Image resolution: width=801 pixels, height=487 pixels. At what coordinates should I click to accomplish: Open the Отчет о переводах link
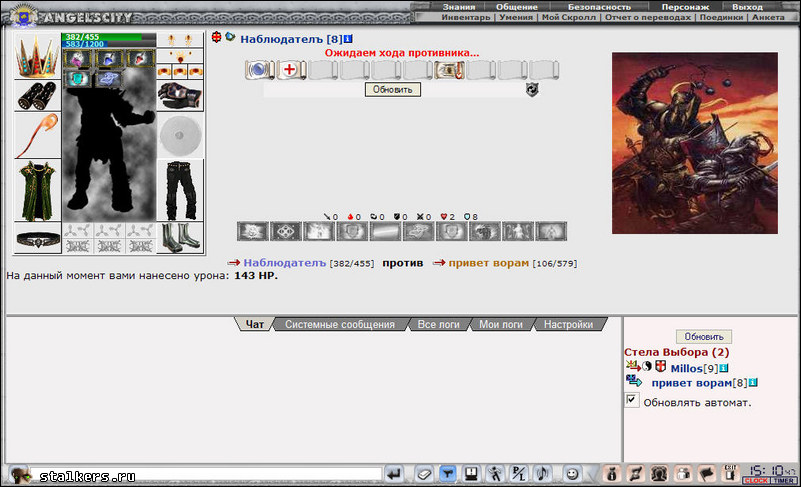pos(648,17)
